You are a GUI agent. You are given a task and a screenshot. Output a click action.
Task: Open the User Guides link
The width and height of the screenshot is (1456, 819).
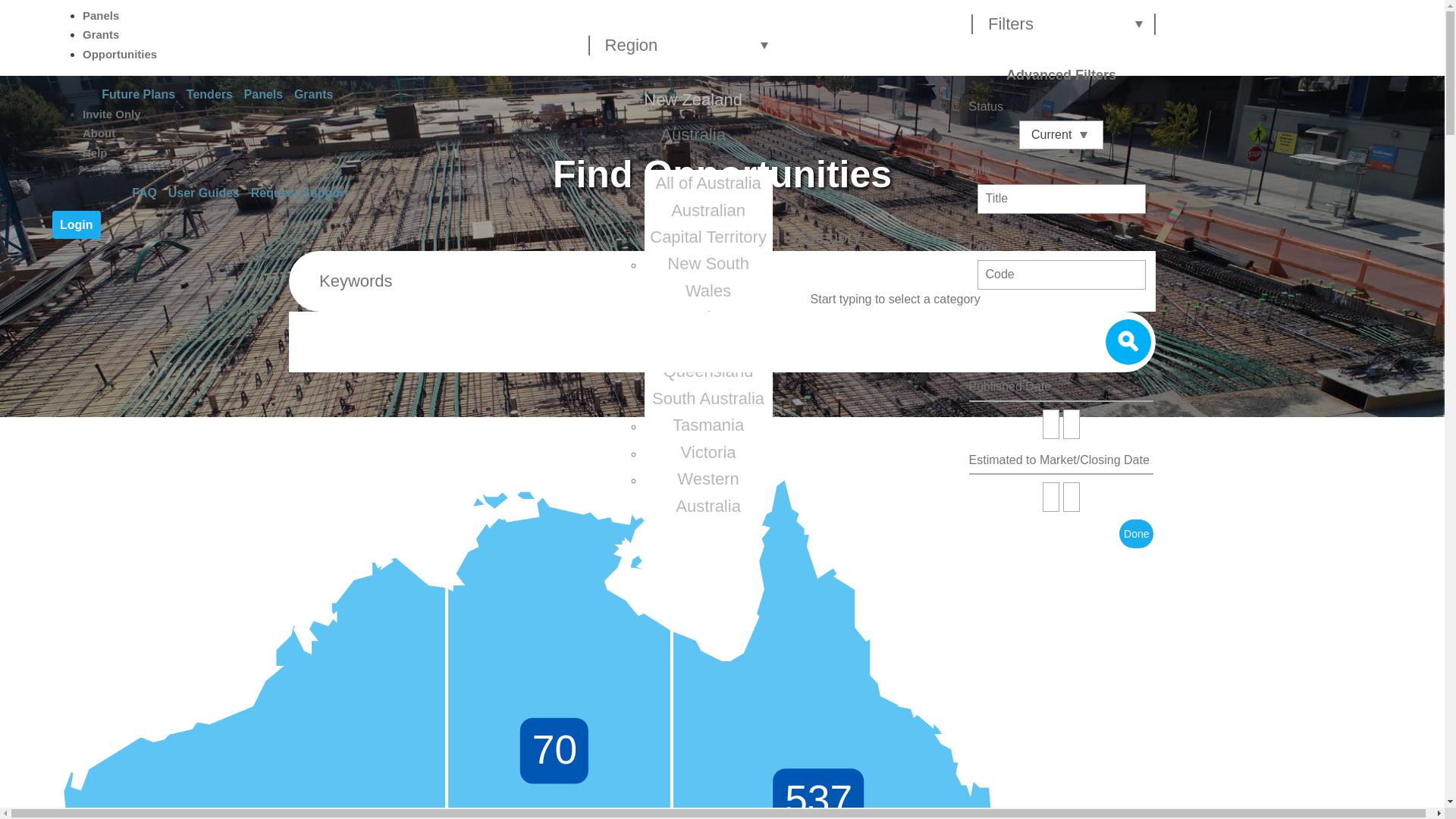pos(203,193)
